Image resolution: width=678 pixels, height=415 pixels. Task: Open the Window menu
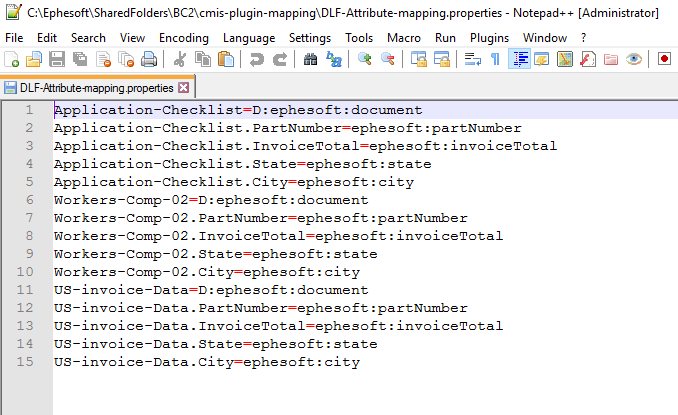pos(545,38)
